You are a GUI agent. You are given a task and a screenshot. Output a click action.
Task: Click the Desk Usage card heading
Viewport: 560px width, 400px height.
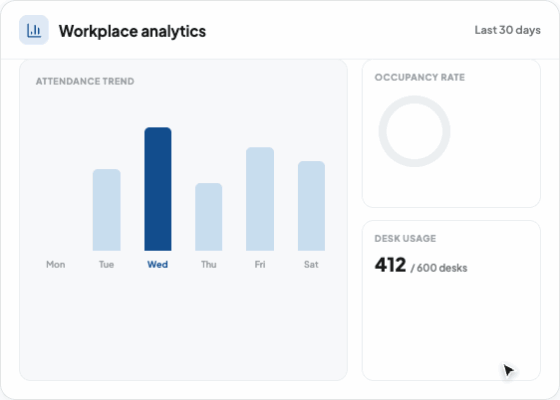pos(405,239)
